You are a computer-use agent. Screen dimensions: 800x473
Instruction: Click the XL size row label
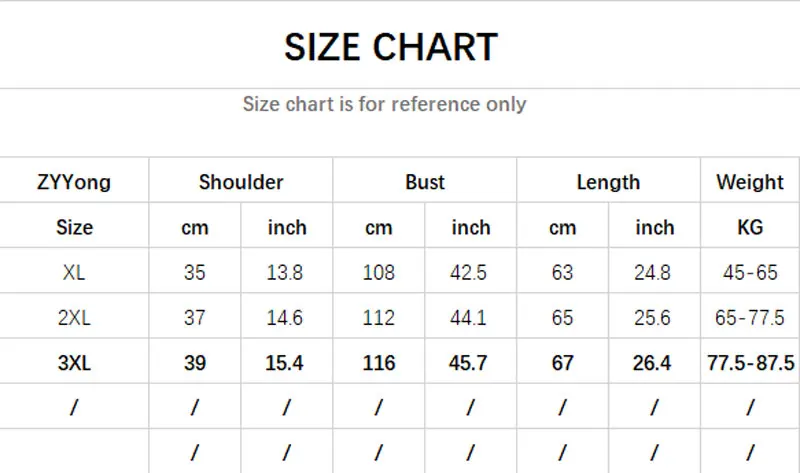(x=74, y=272)
